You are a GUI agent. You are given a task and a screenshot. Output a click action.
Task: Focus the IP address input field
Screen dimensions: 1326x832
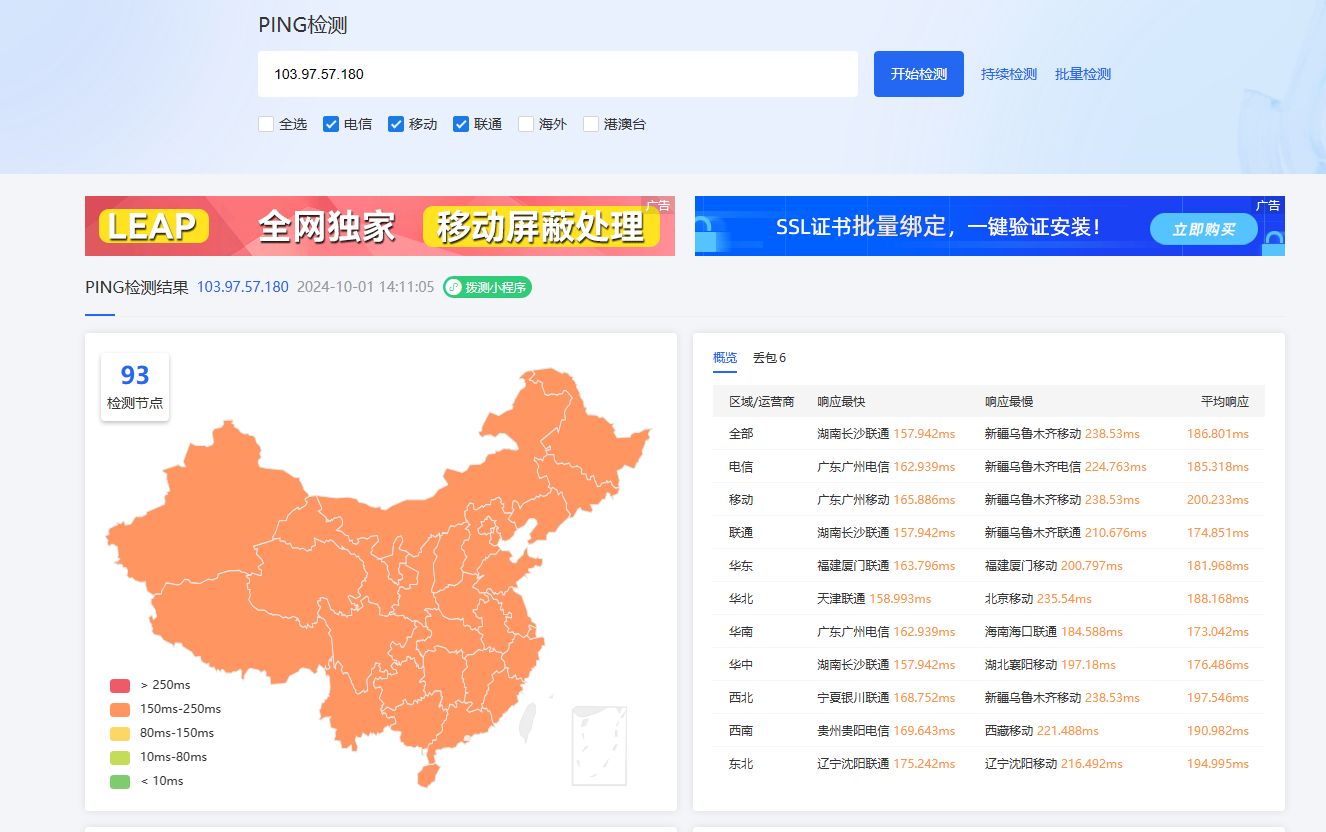[558, 74]
